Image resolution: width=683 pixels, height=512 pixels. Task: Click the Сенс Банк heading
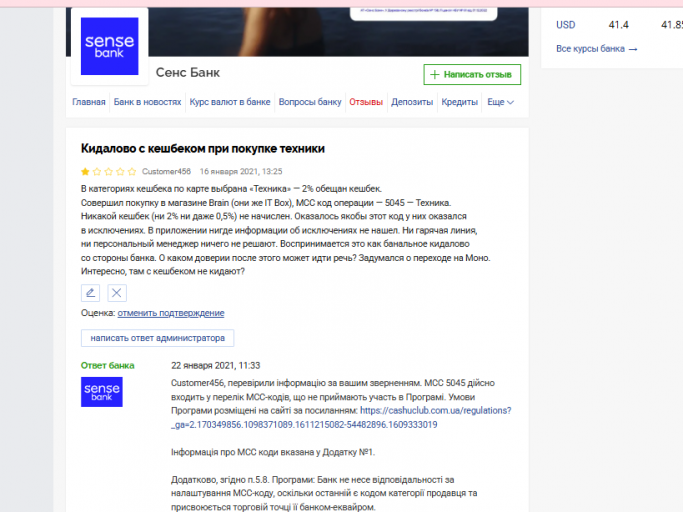[188, 72]
